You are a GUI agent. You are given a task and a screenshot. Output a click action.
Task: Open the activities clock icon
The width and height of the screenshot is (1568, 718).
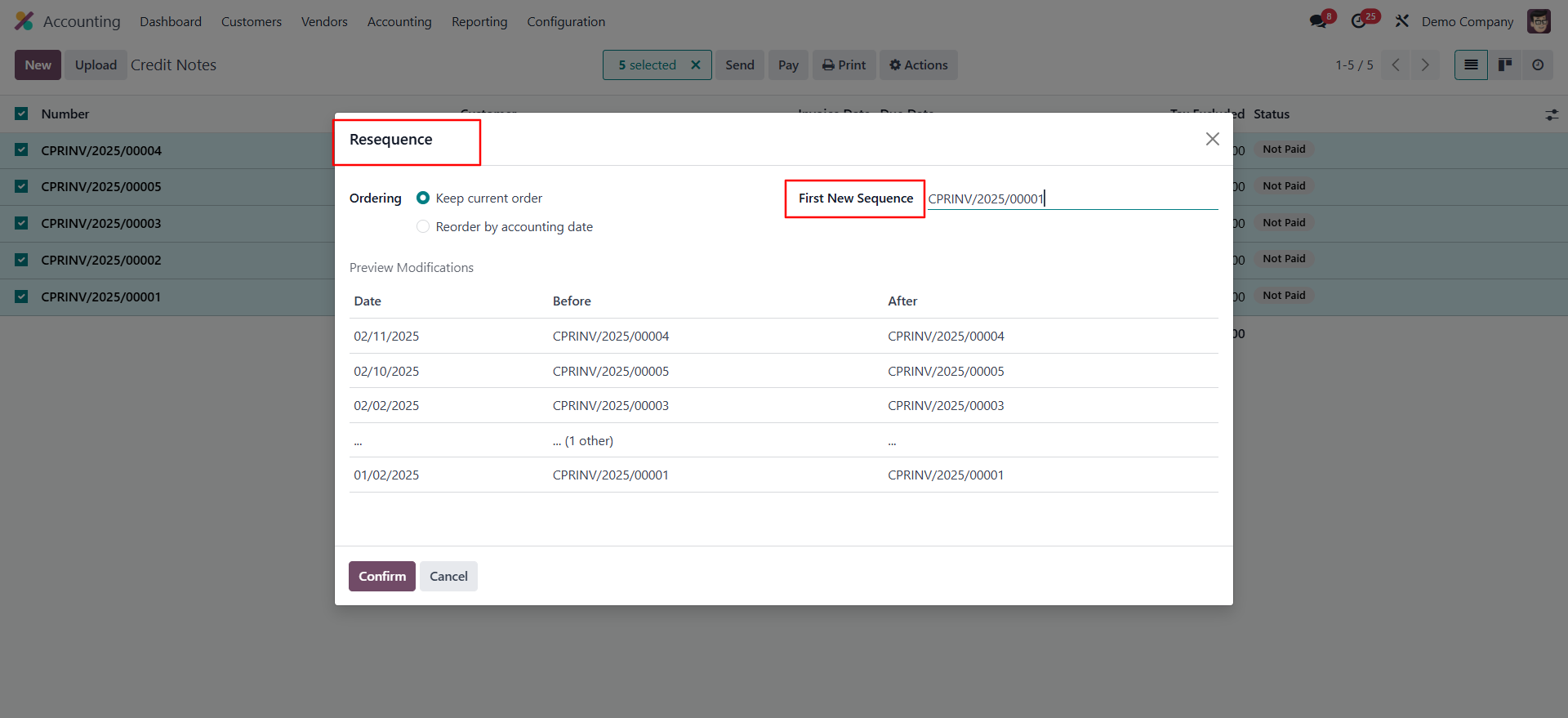pos(1360,21)
